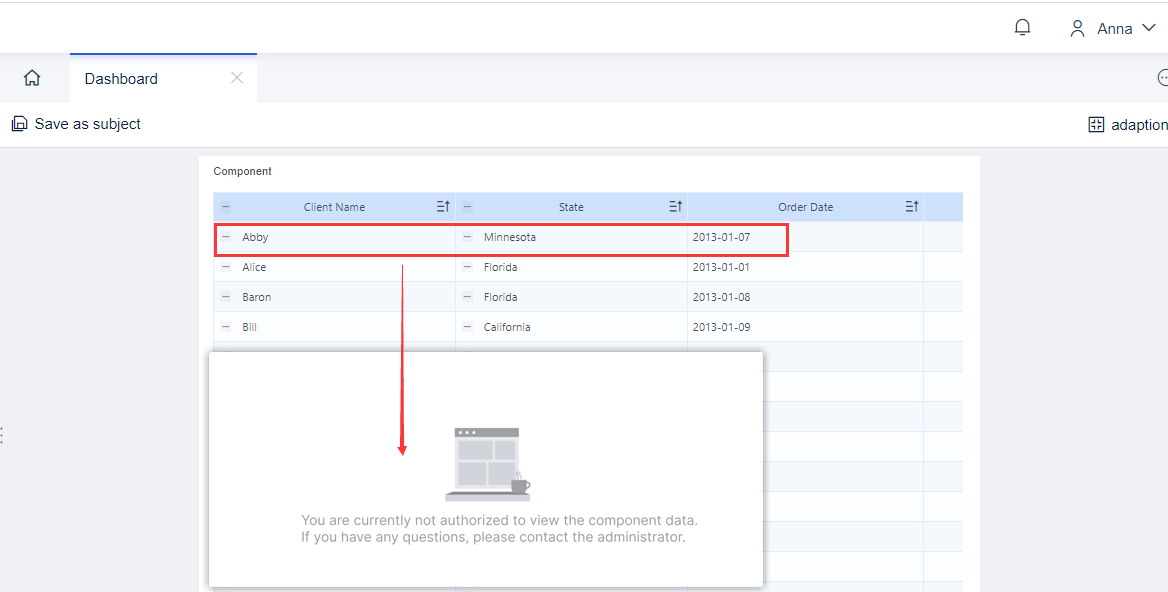Click the Home icon
Image resolution: width=1168 pixels, height=592 pixels.
click(x=31, y=77)
